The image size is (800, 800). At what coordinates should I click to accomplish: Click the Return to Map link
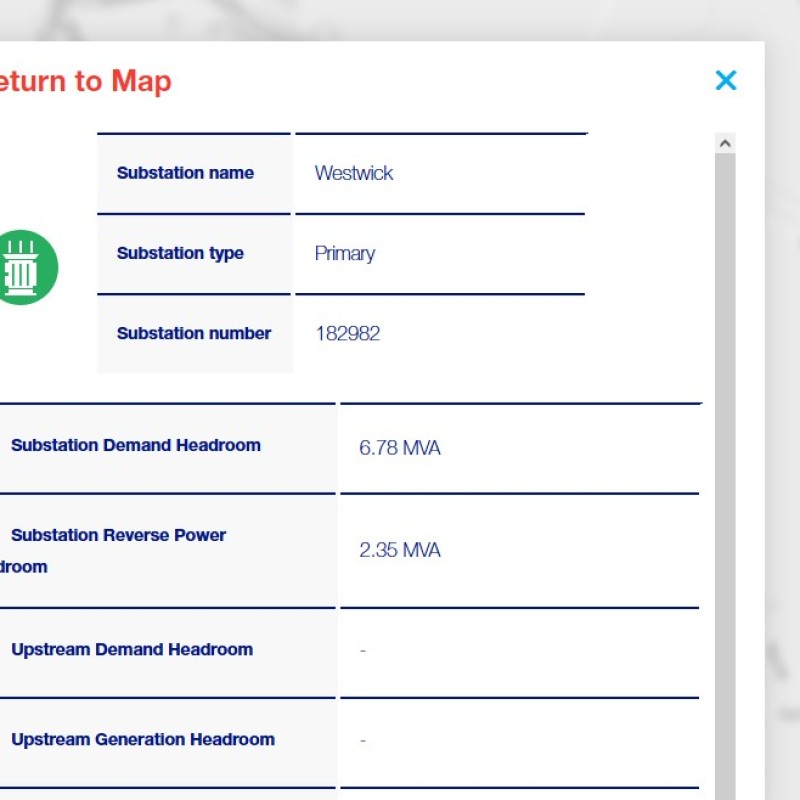pos(84,81)
